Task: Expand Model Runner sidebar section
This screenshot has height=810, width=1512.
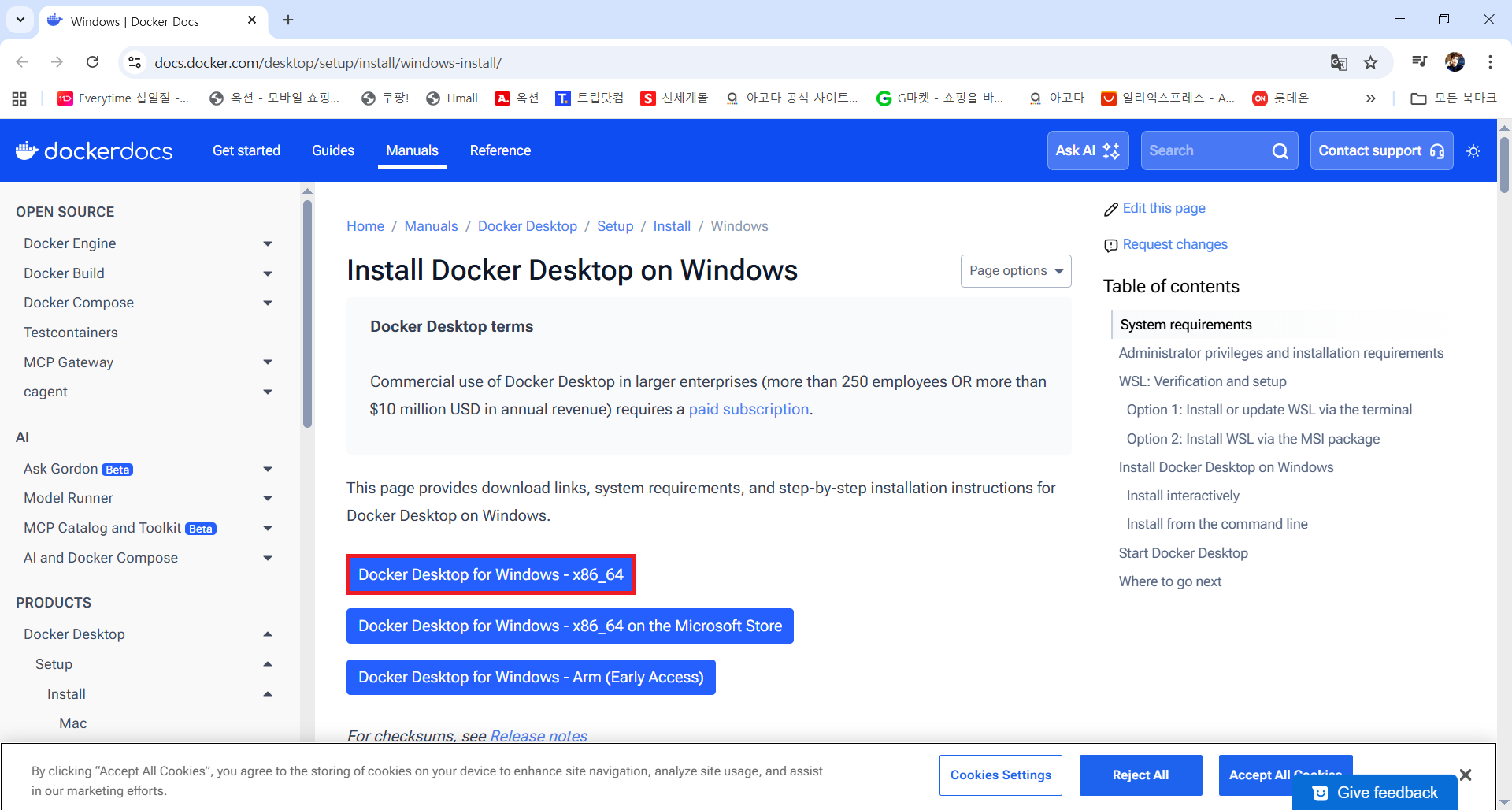Action: 268,498
